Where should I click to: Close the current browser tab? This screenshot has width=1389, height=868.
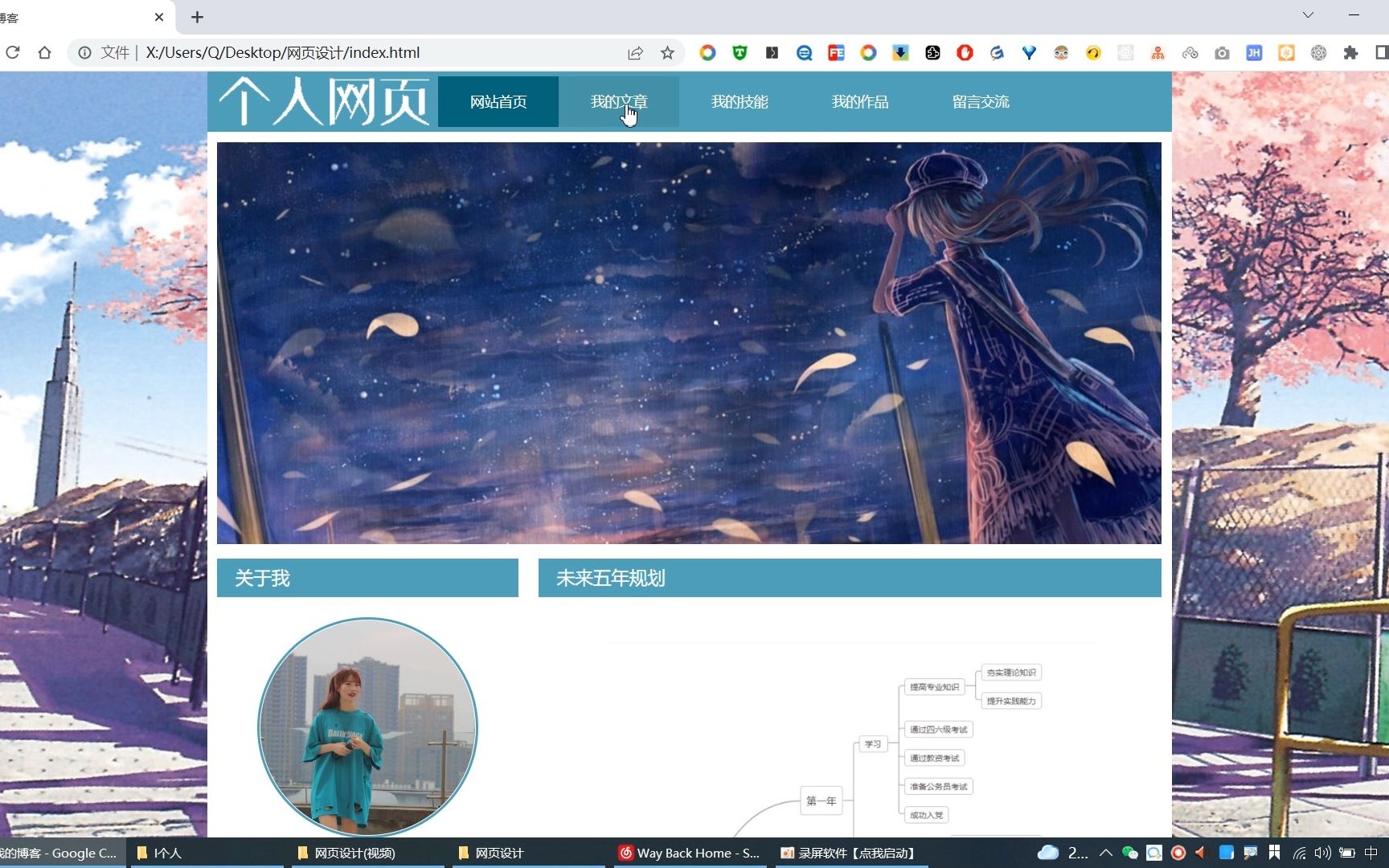point(159,17)
